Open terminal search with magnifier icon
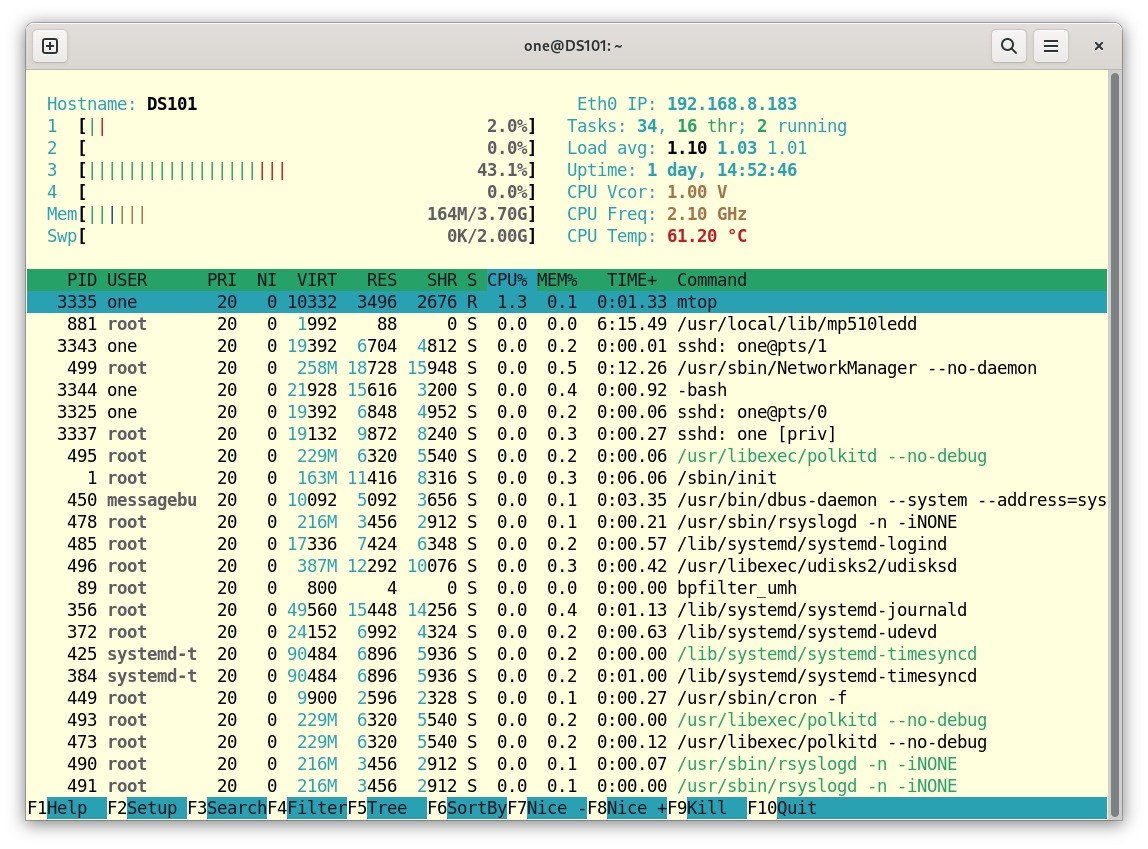1148x849 pixels. [x=1008, y=46]
